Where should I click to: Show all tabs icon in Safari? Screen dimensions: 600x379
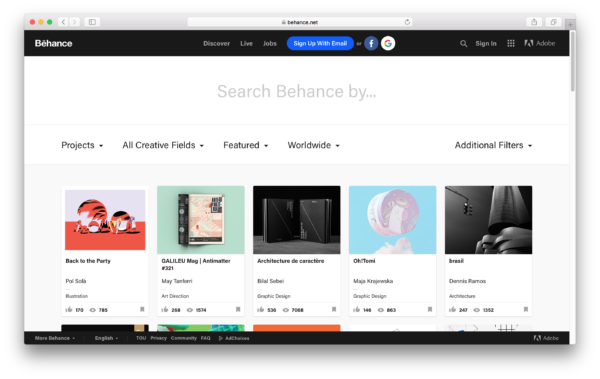pyautogui.click(x=553, y=22)
